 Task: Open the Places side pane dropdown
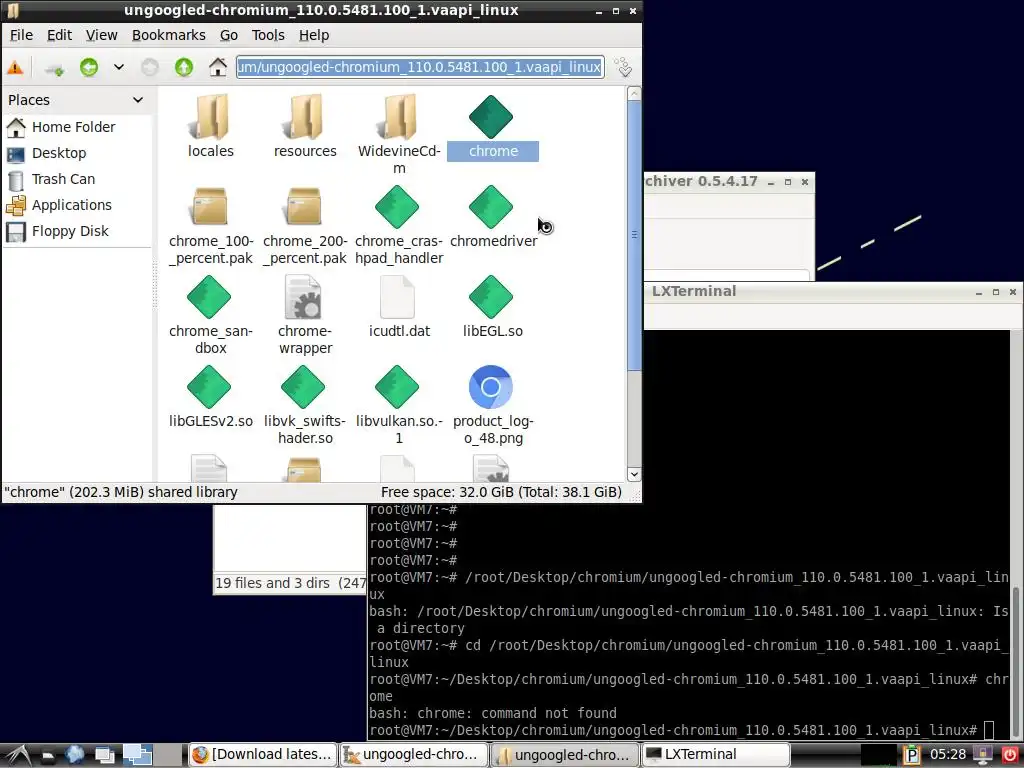click(x=138, y=100)
